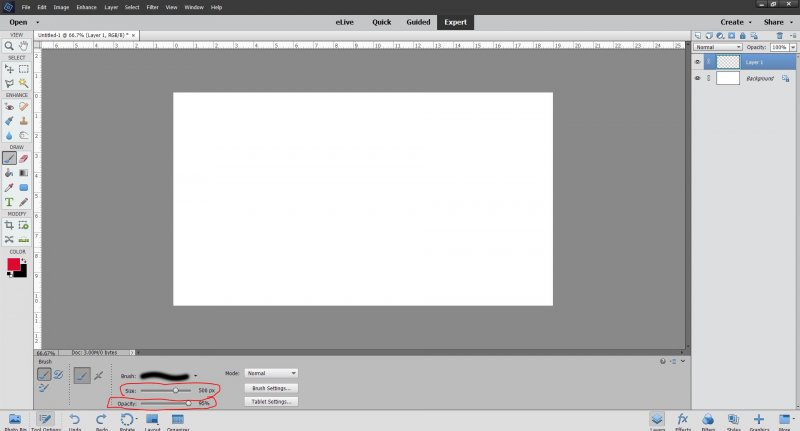Enable Airbrush mode in tool options
The width and height of the screenshot is (800, 431).
tap(98, 375)
